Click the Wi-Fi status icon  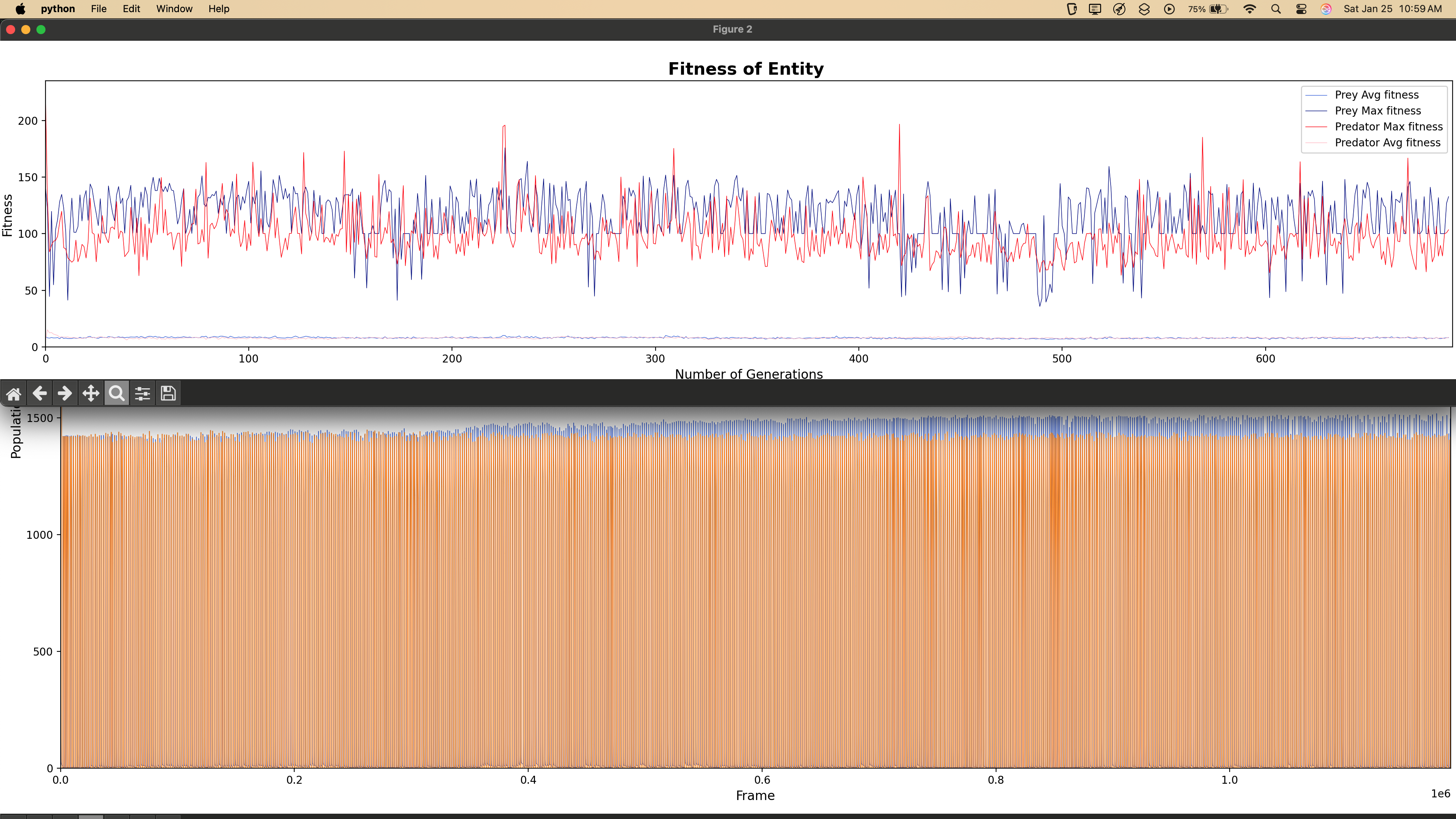(x=1250, y=8)
